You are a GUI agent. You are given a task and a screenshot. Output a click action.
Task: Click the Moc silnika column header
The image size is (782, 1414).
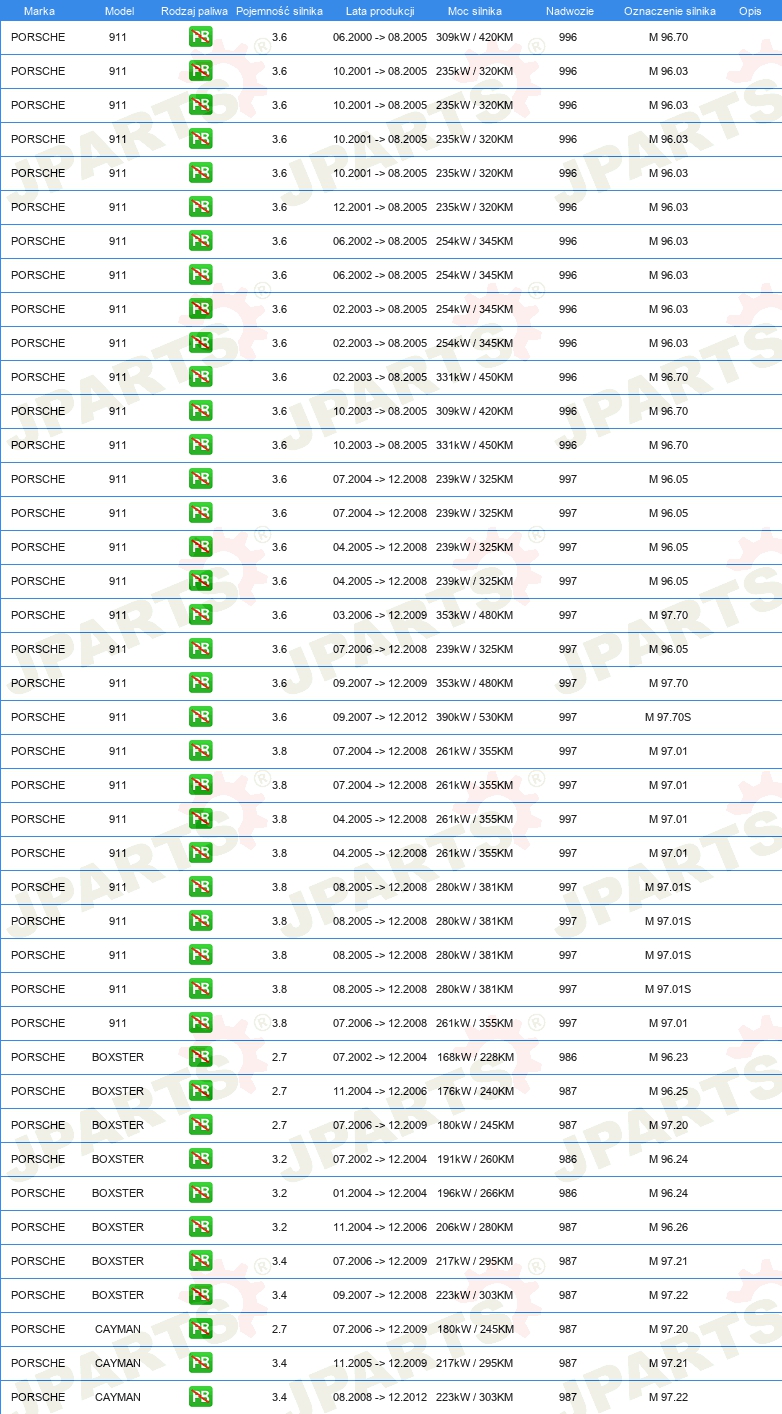pos(475,11)
